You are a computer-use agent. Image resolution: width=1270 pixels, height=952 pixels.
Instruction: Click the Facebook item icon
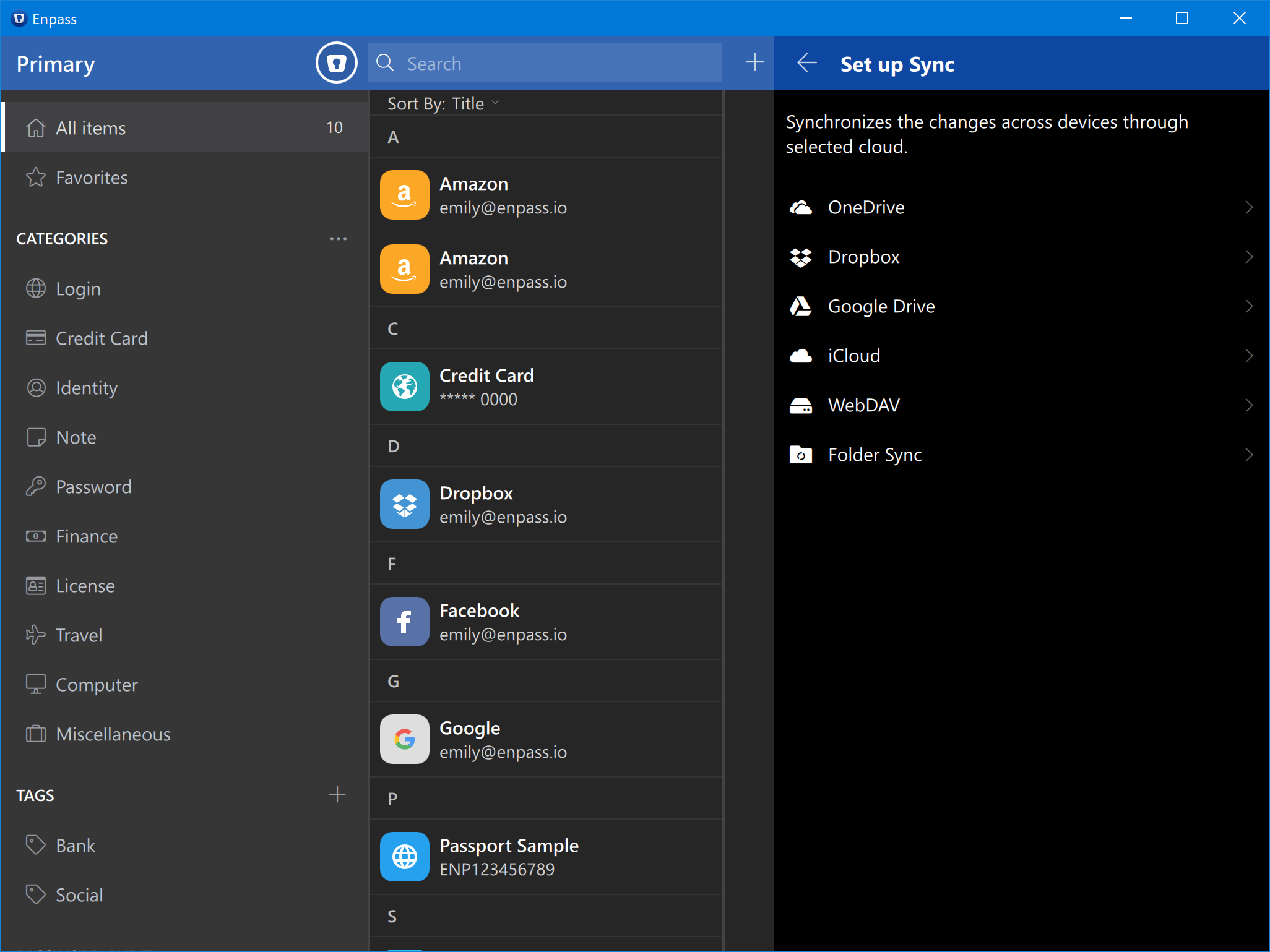[404, 622]
